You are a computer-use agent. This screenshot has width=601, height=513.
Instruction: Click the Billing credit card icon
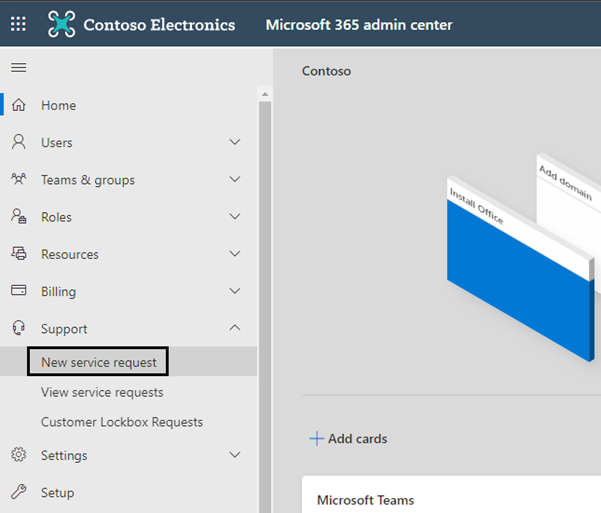click(x=18, y=290)
